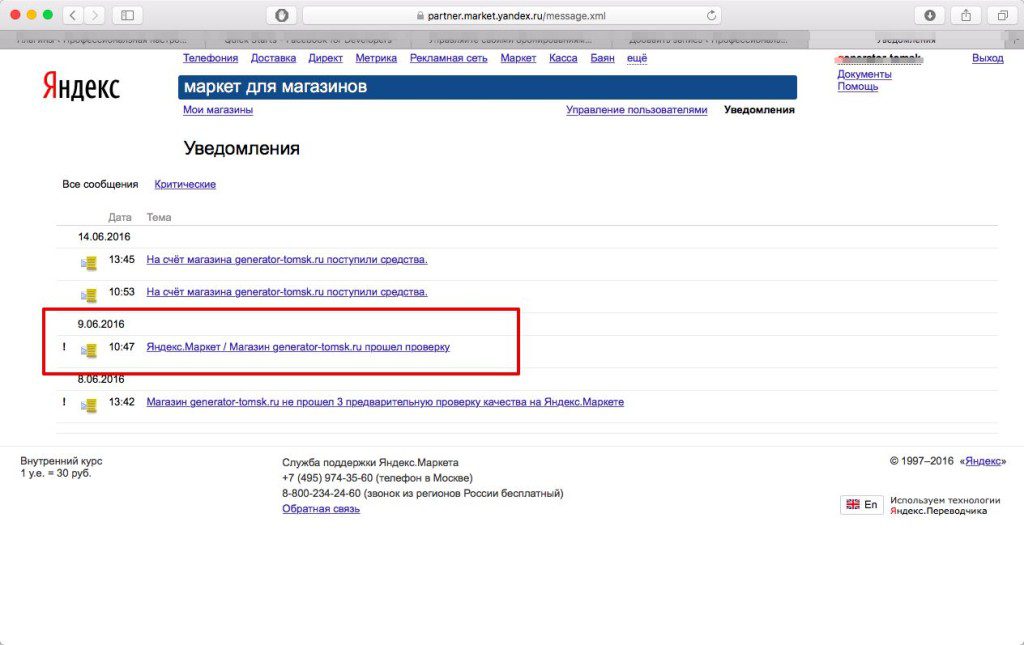Image resolution: width=1024 pixels, height=645 pixels.
Task: Open the Документы link
Action: pyautogui.click(x=864, y=74)
